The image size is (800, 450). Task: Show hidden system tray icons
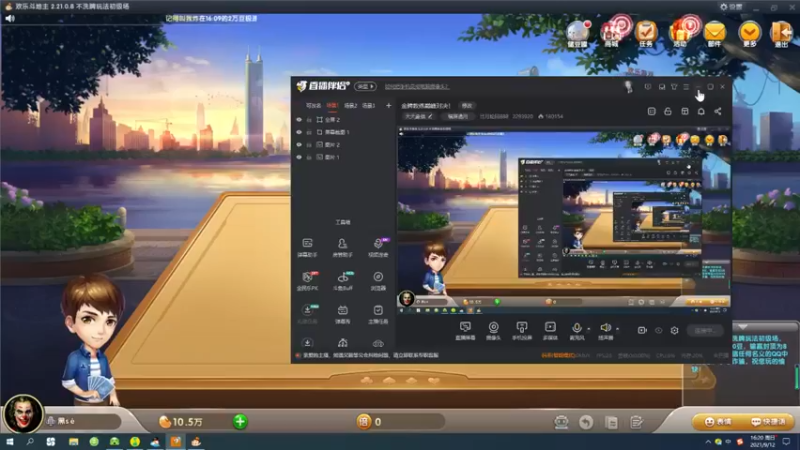(x=708, y=442)
